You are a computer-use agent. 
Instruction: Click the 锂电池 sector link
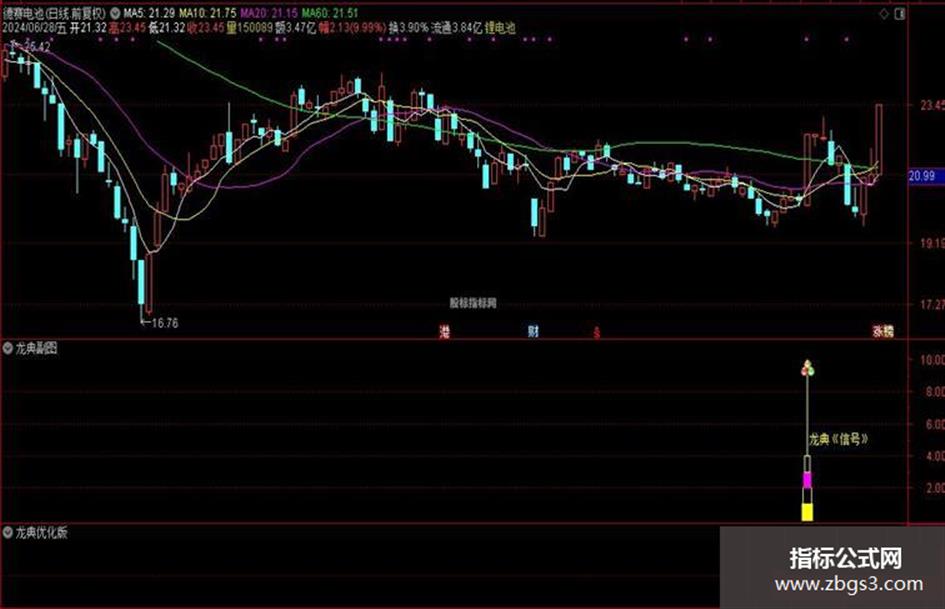[x=500, y=27]
